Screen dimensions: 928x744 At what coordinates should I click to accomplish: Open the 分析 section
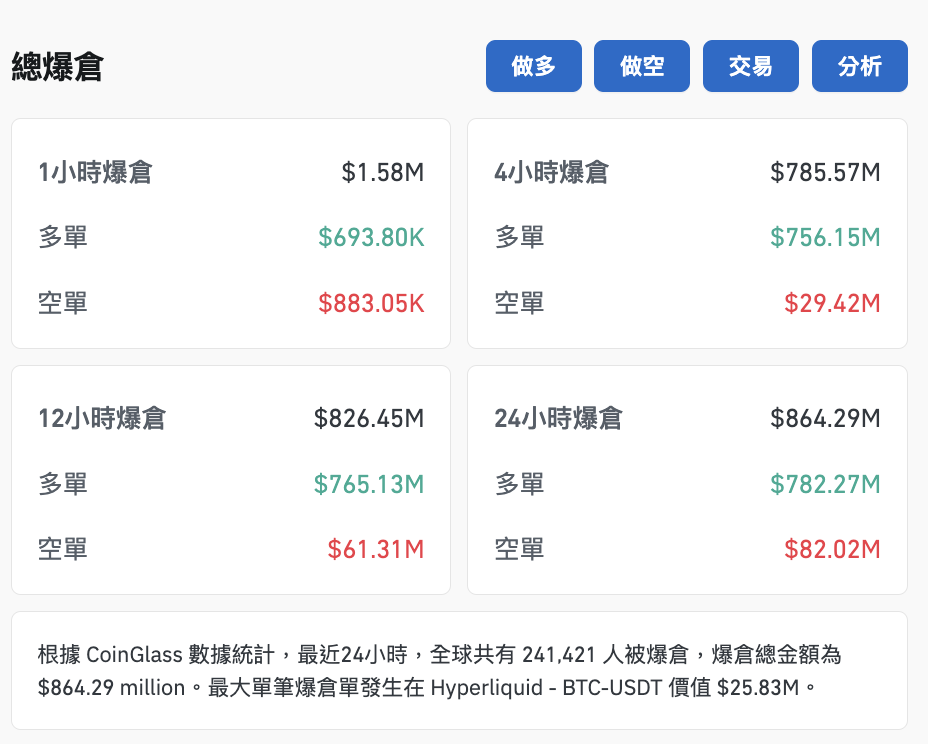coord(859,65)
